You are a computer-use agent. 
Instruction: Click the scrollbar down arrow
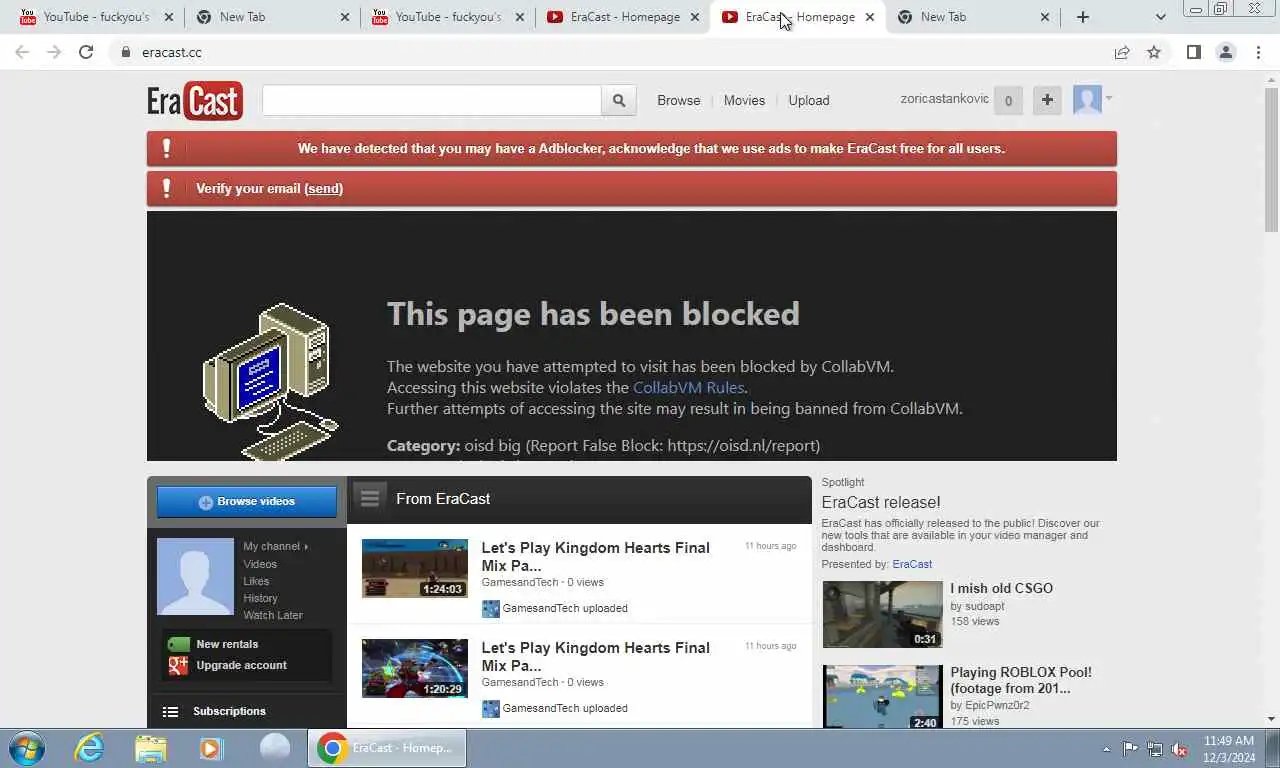(1271, 719)
